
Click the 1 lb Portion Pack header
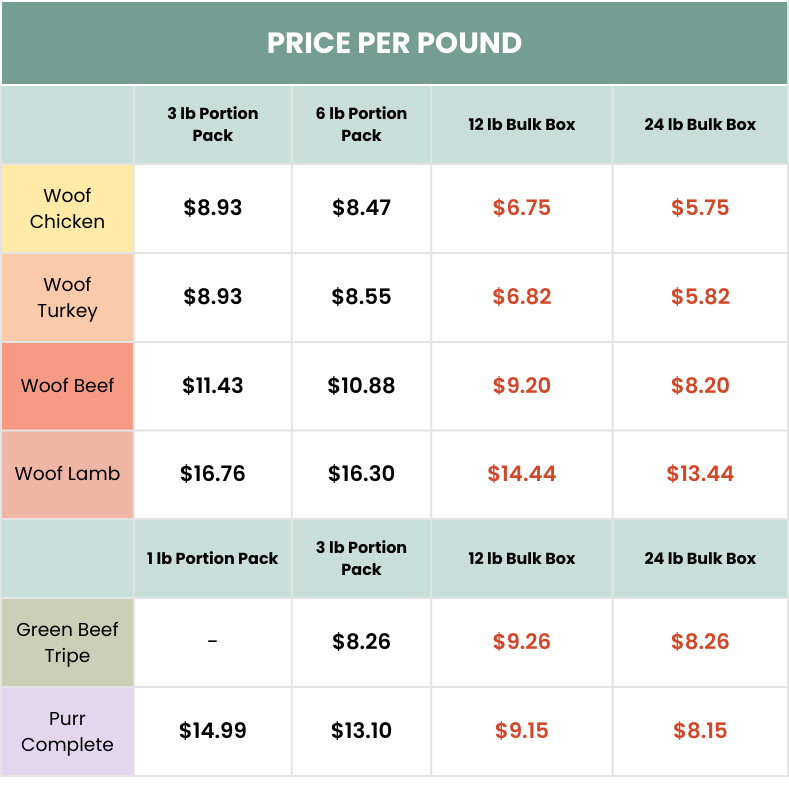click(212, 558)
